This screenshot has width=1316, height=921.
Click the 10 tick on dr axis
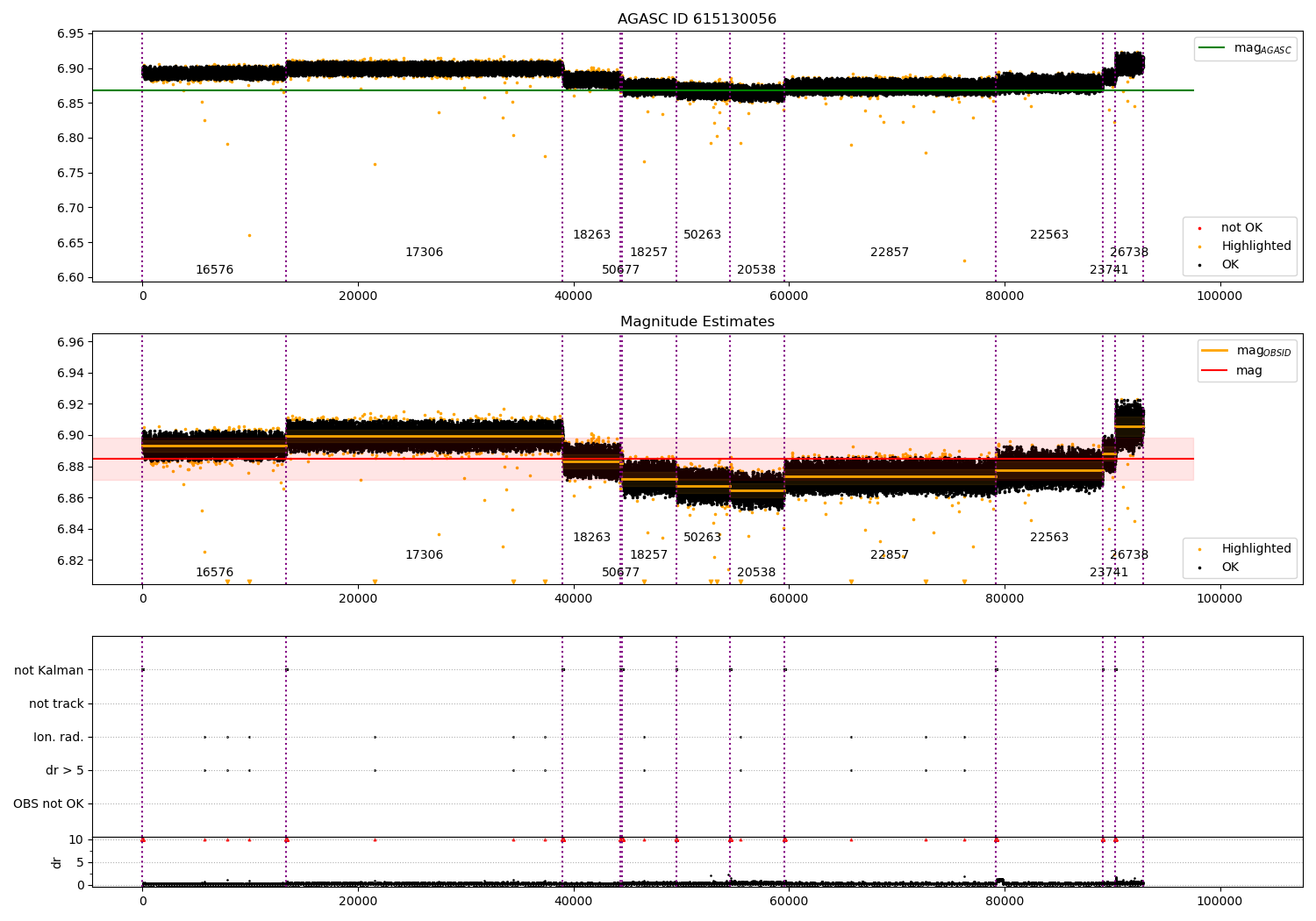tap(76, 840)
